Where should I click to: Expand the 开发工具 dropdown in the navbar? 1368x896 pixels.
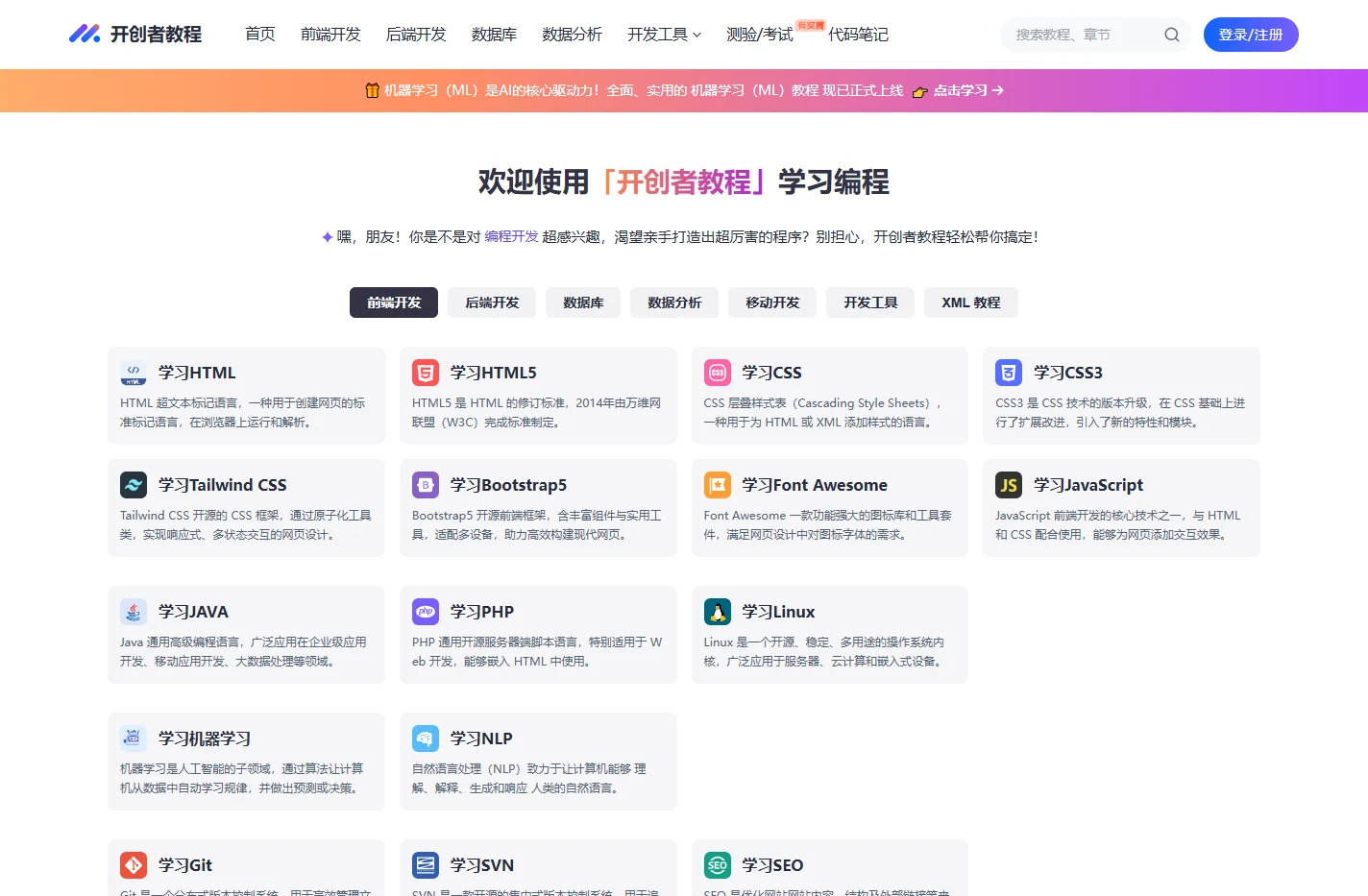click(664, 35)
